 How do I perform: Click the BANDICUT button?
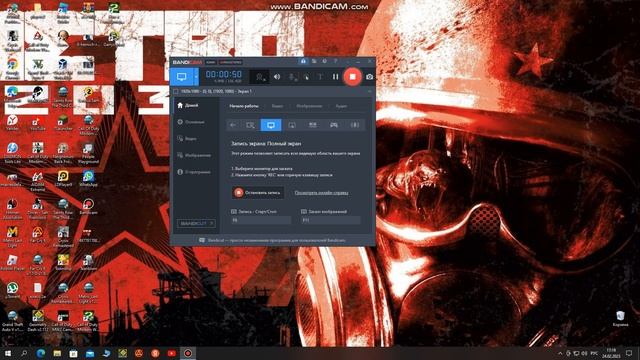coord(196,223)
